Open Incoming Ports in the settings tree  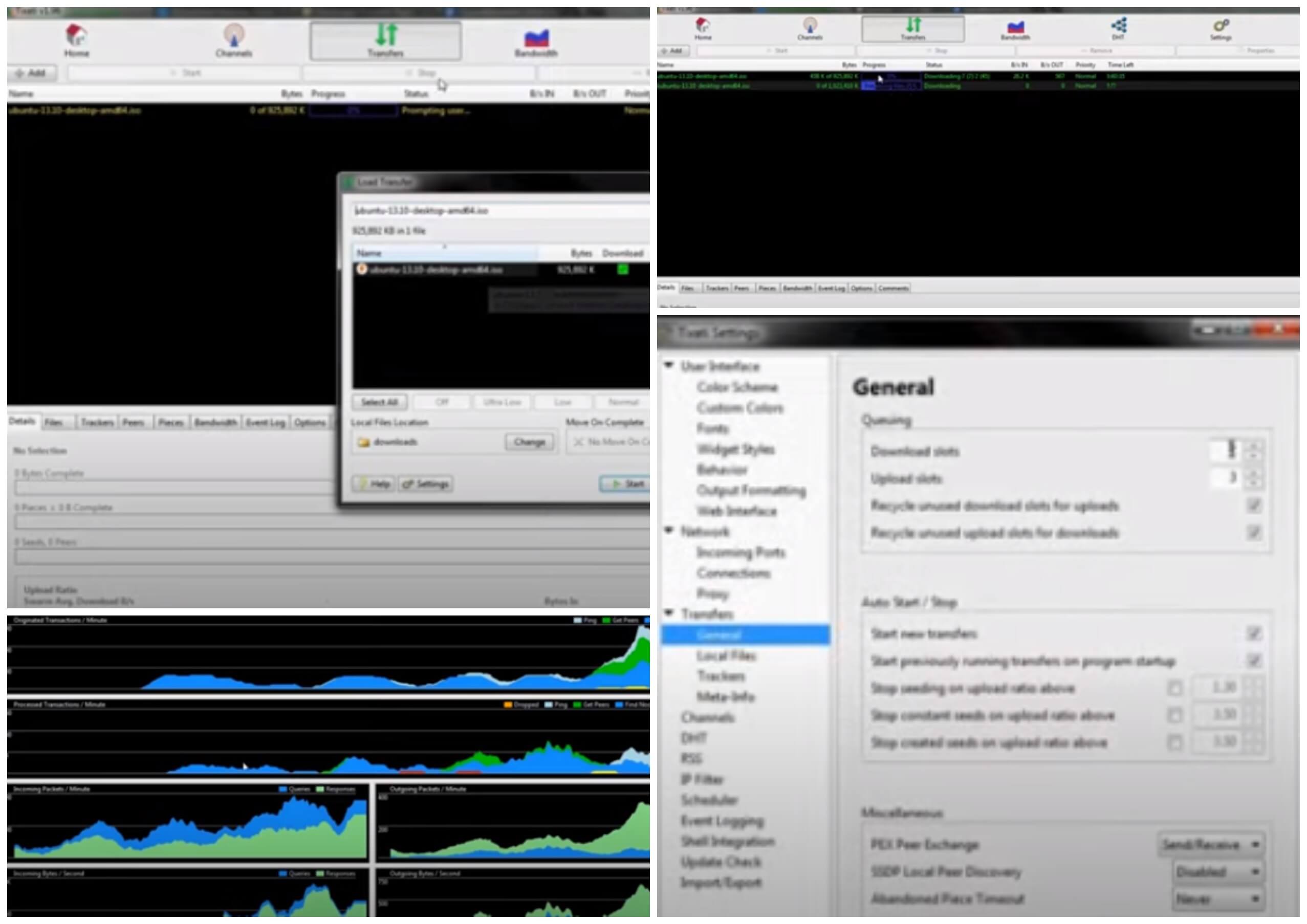[x=741, y=553]
